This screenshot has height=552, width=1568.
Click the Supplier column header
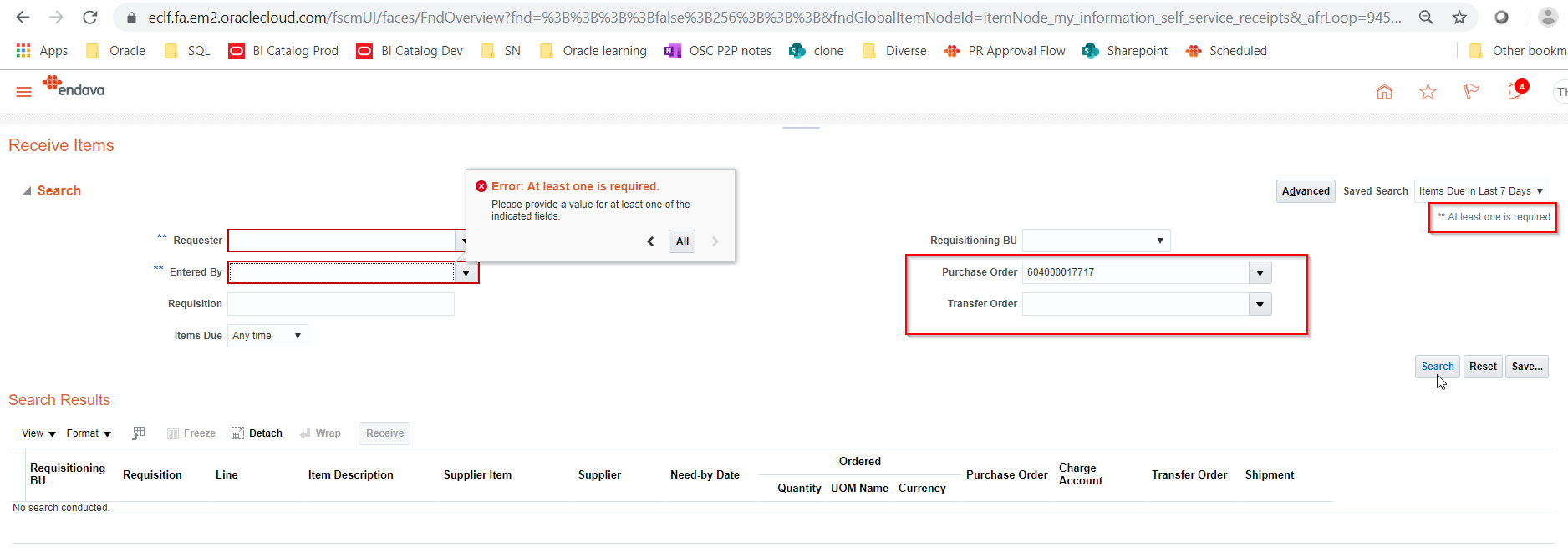599,475
